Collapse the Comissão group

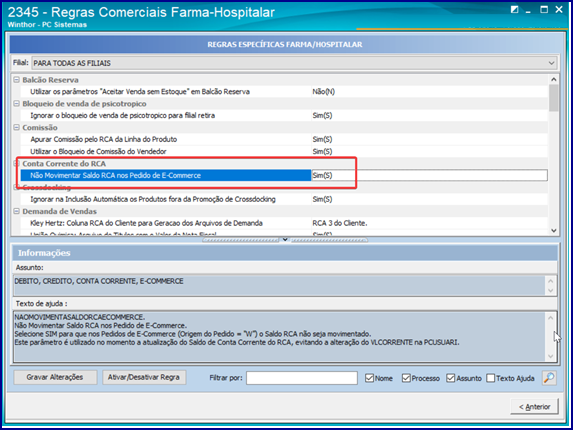(x=16, y=128)
